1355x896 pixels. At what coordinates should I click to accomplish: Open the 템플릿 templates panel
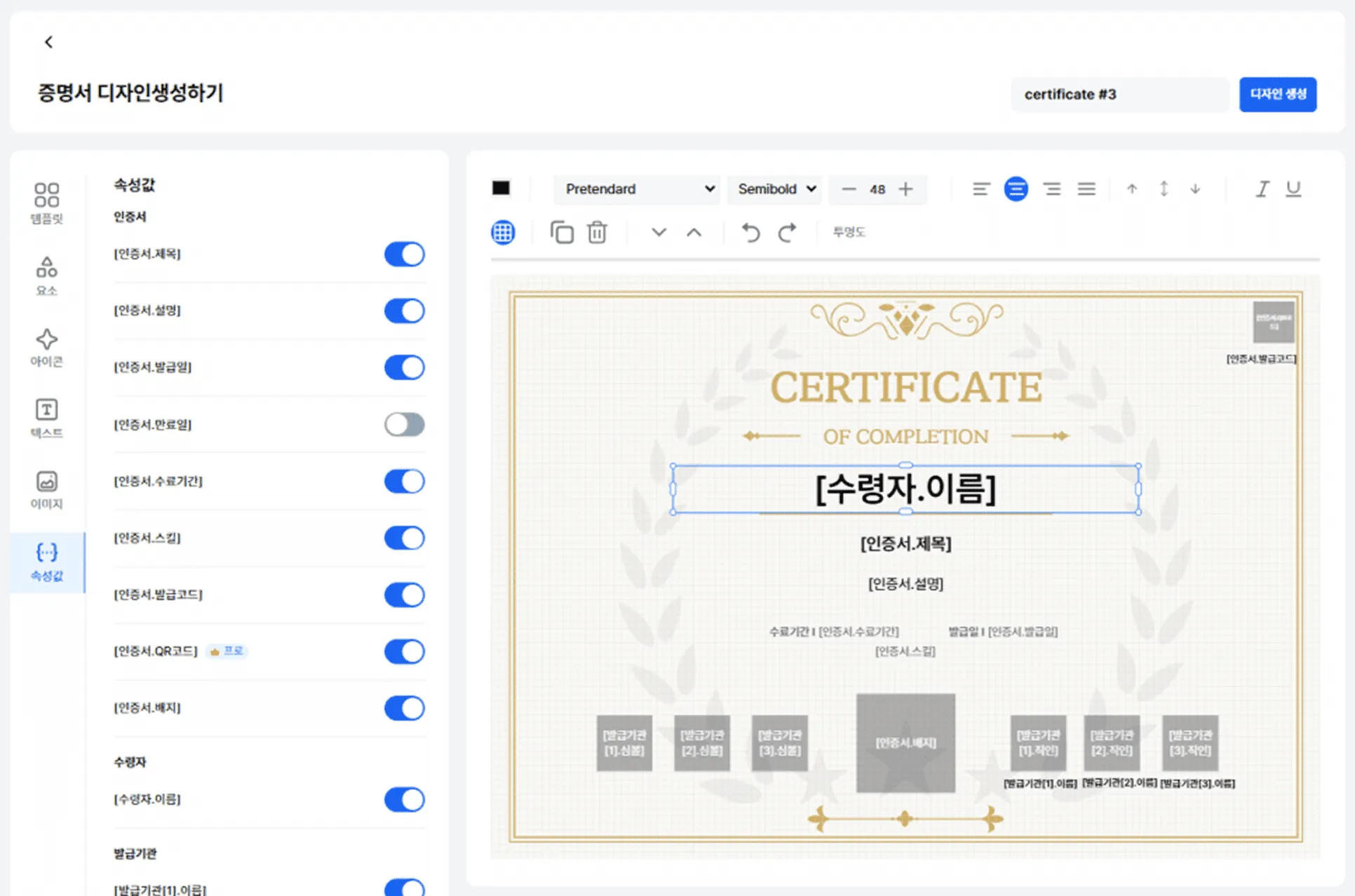[x=46, y=203]
